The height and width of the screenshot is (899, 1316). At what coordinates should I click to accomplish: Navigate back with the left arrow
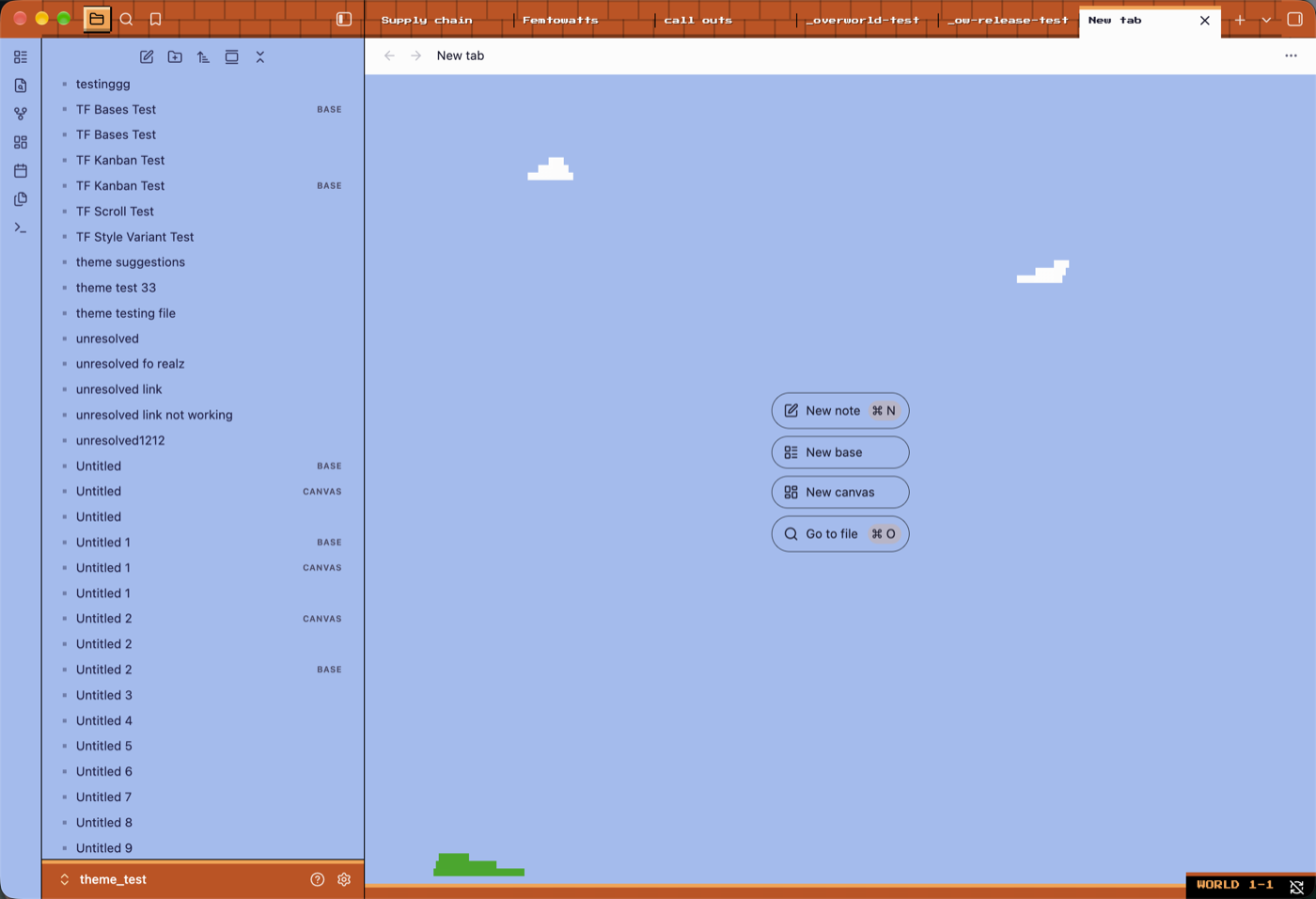click(389, 55)
